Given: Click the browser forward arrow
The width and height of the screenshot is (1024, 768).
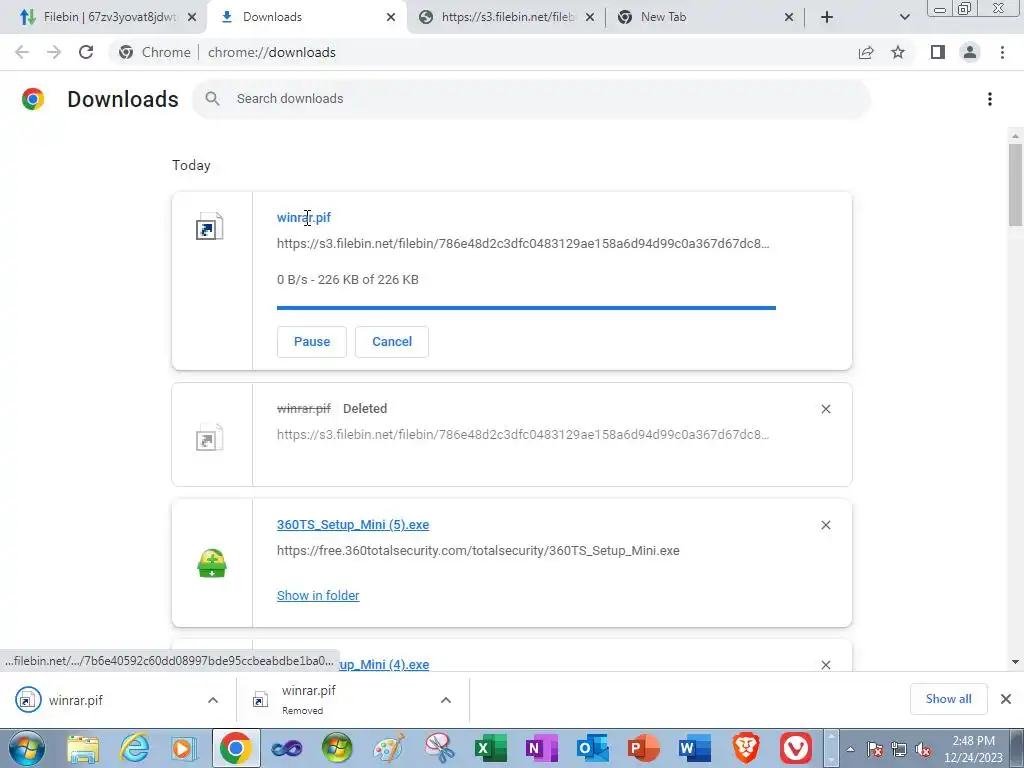Looking at the screenshot, I should 54,52.
